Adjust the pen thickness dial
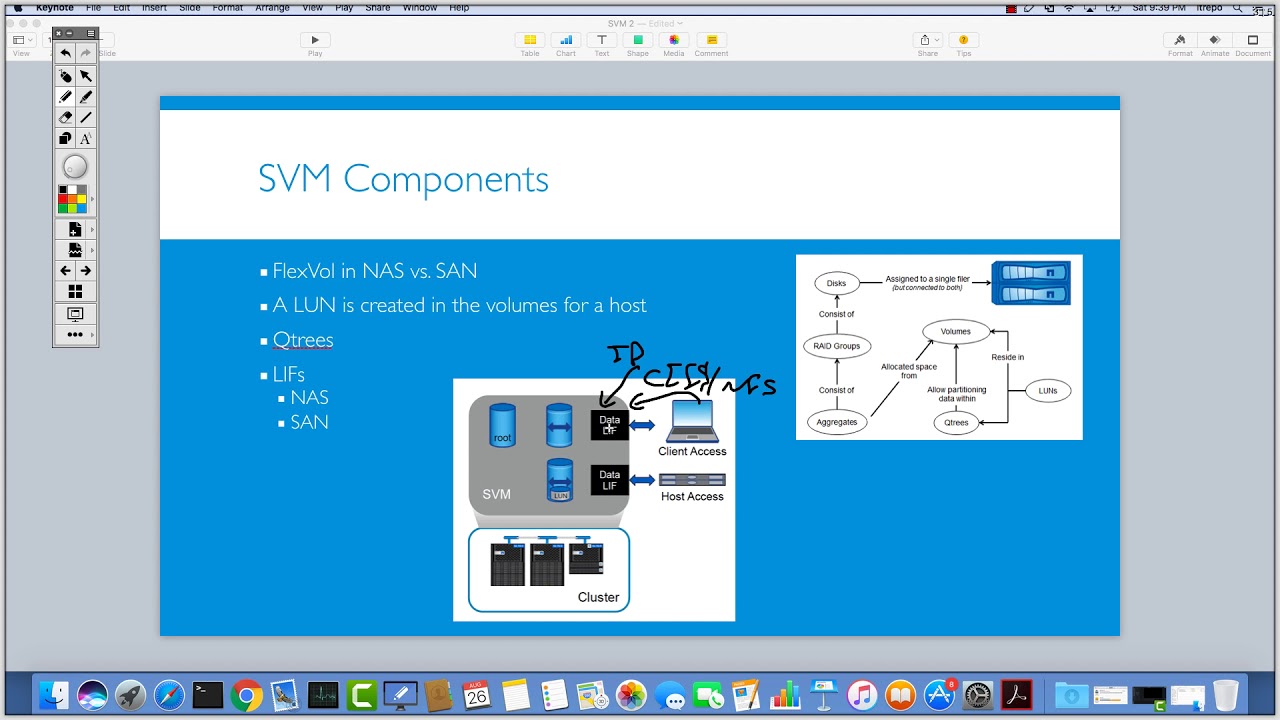The width and height of the screenshot is (1280, 720). click(x=75, y=167)
